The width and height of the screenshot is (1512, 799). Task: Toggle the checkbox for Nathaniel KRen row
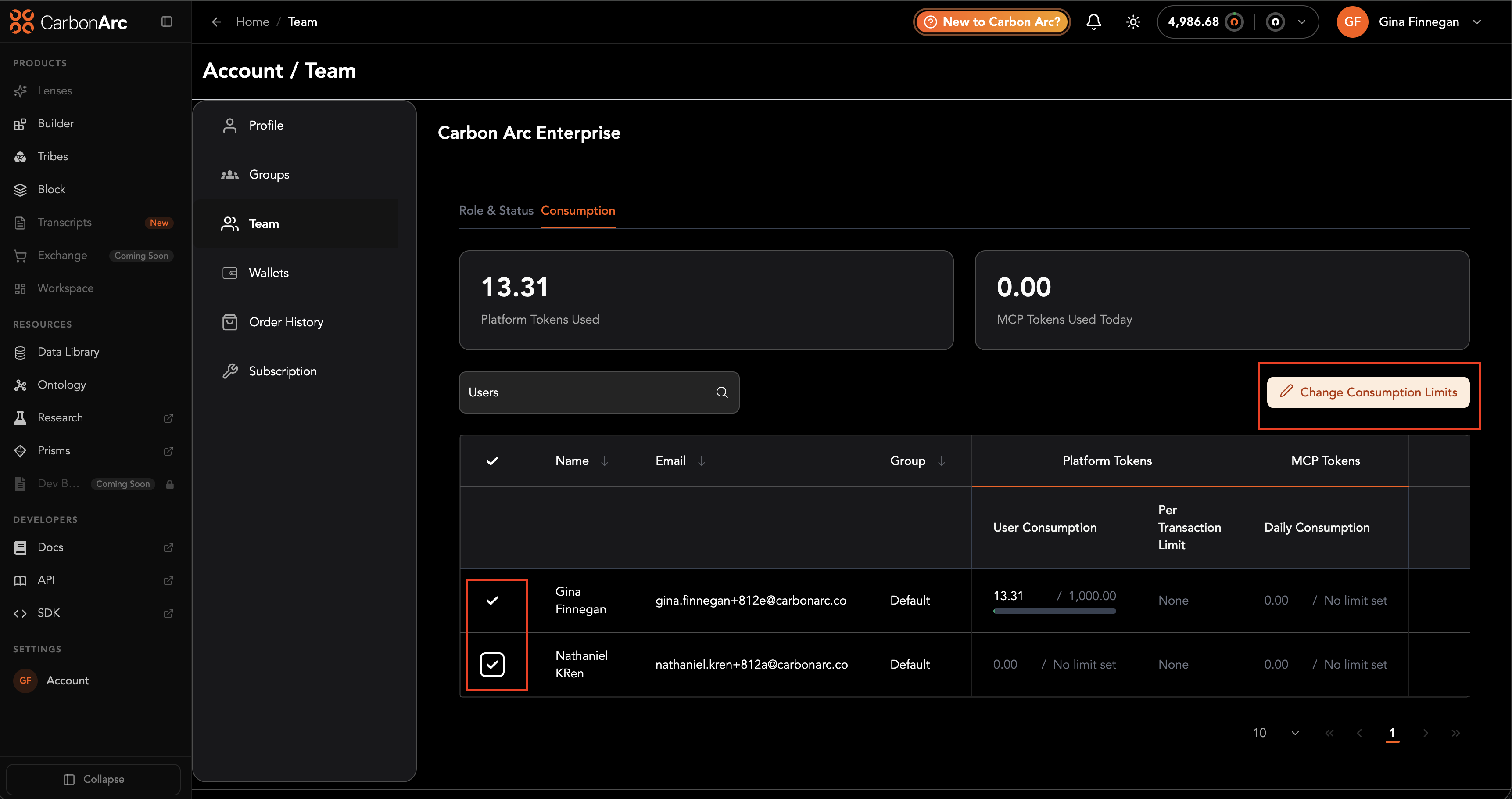point(492,664)
